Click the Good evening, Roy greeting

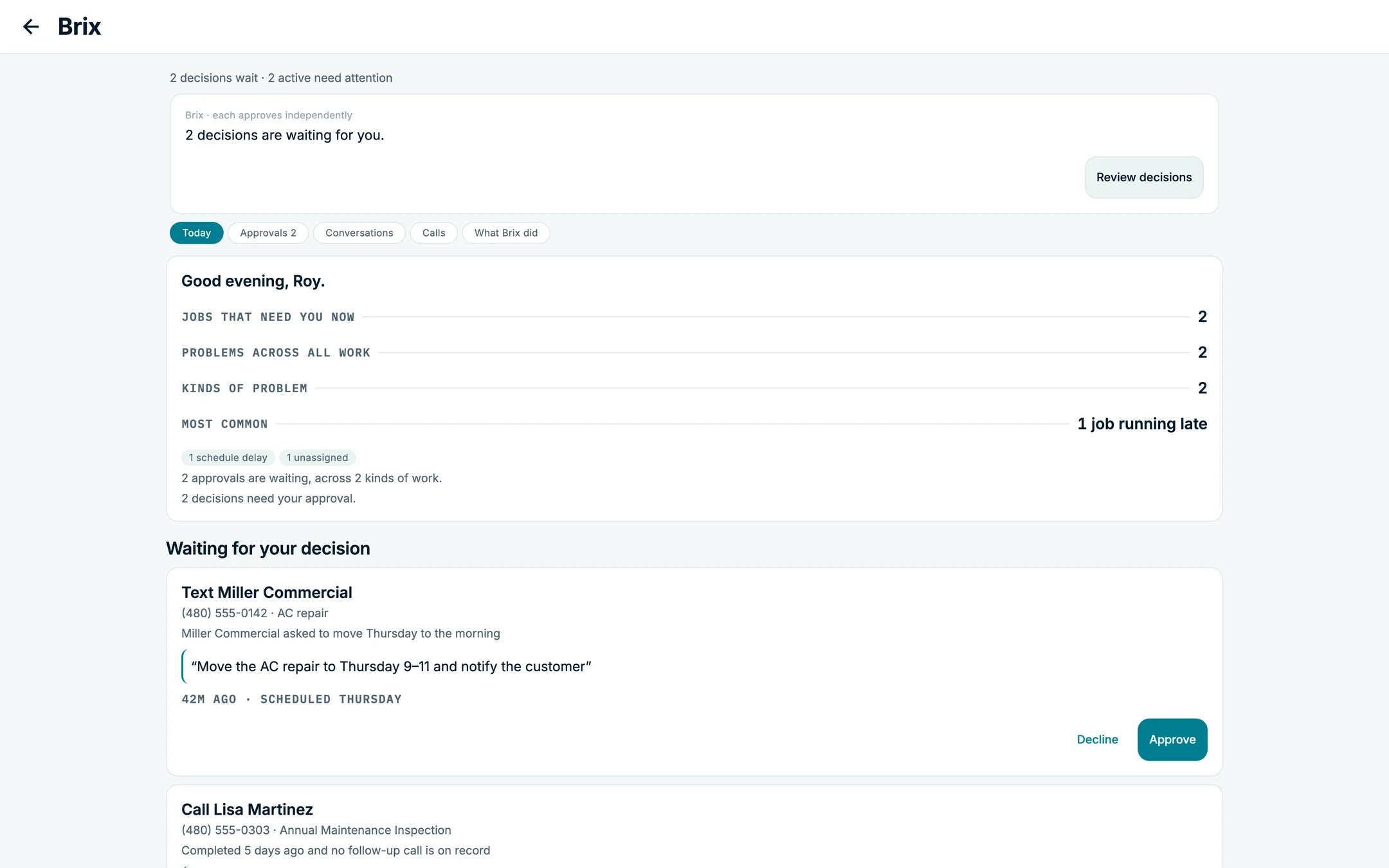(253, 281)
